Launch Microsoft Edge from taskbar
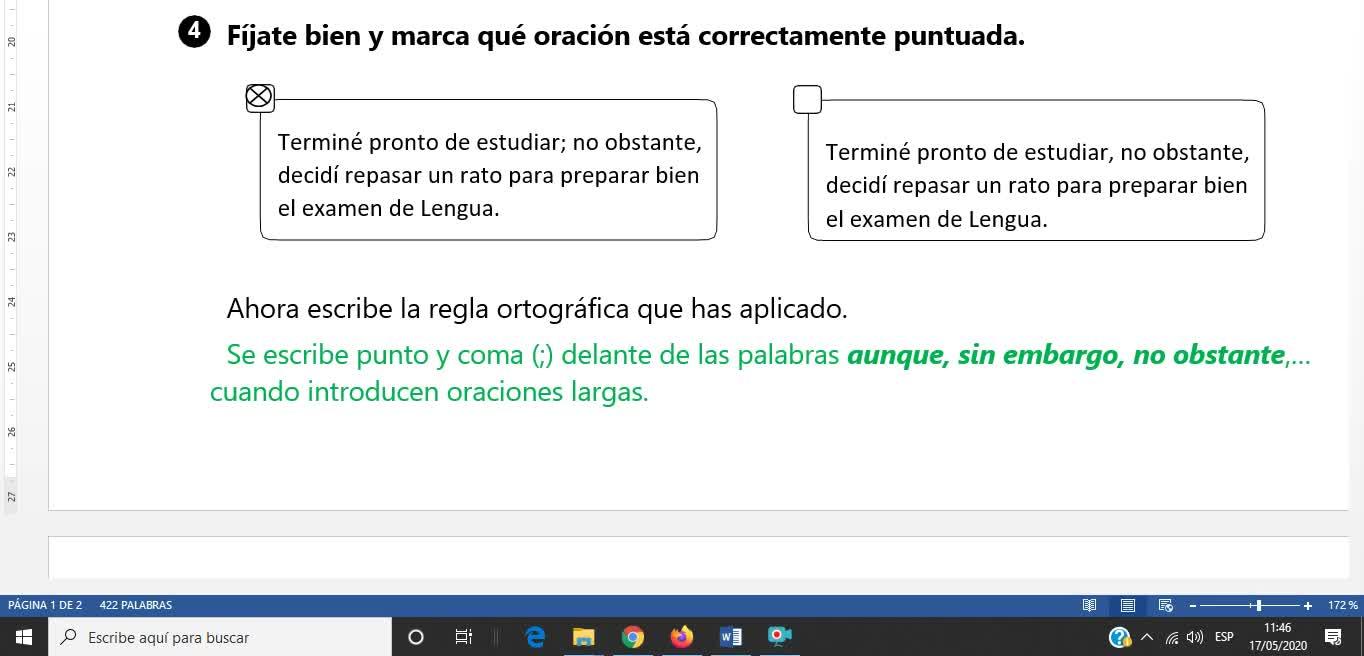This screenshot has height=656, width=1364. point(535,637)
